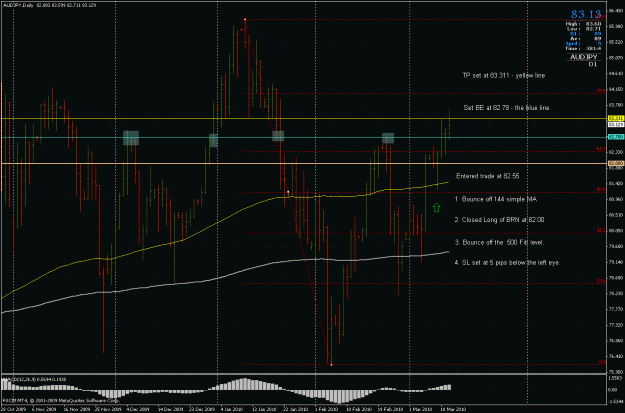Click the '10 Feb 2010' date on time axis

click(x=359, y=409)
